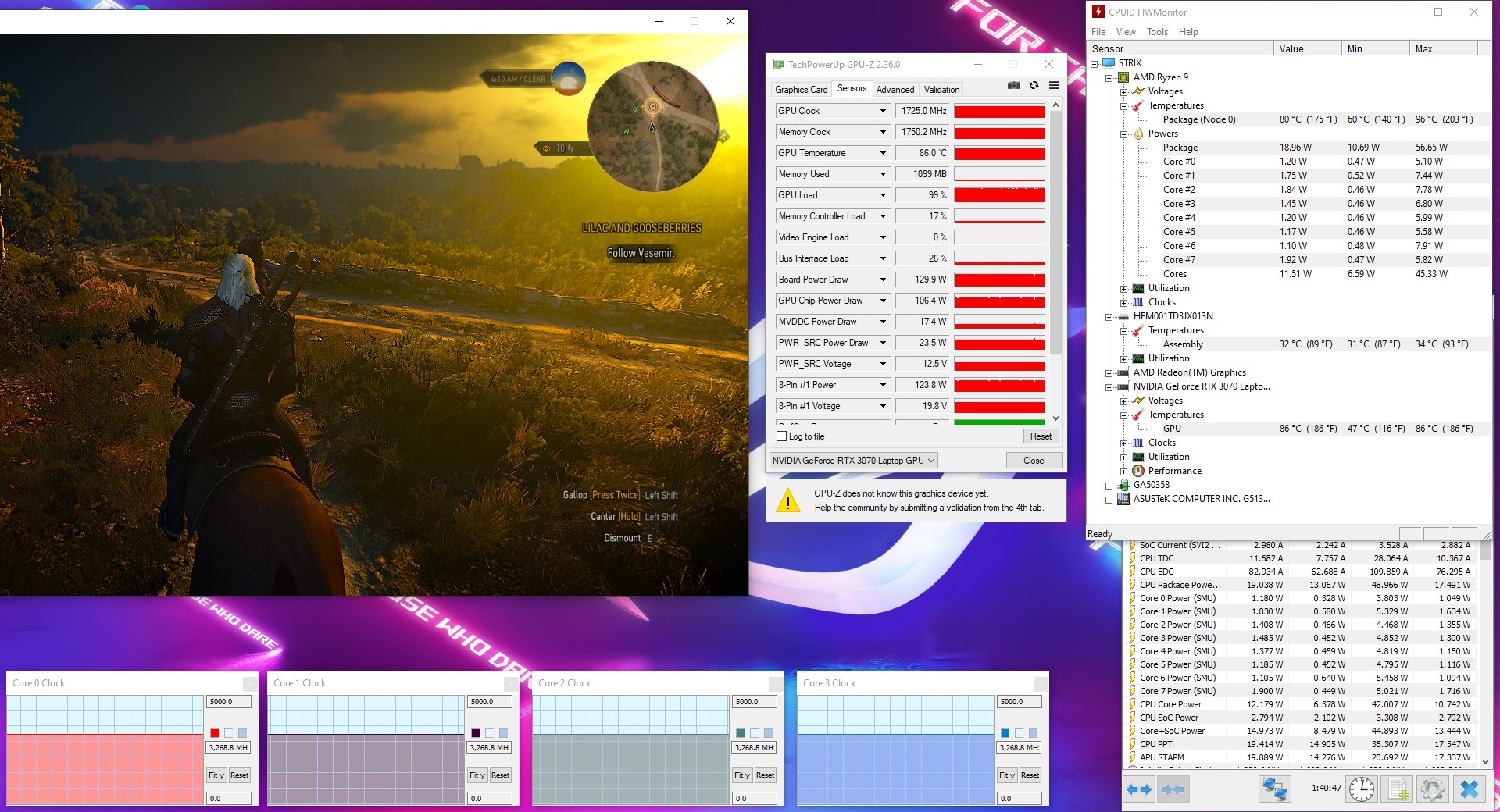Click the Ryzen 9 Utilization graph icon
Viewport: 1500px width, 812px height.
pos(1138,288)
